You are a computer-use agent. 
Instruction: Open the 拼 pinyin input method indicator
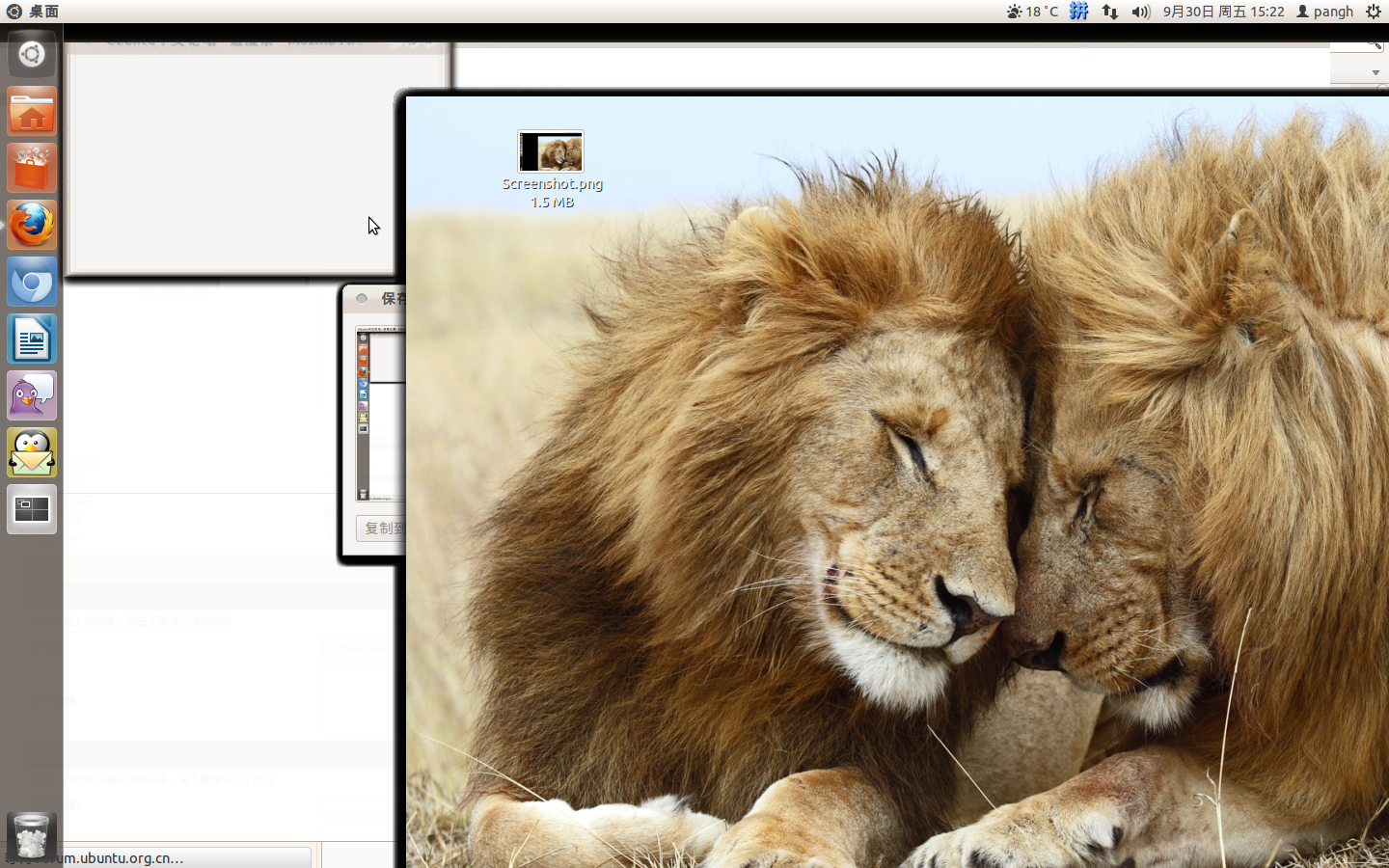click(1078, 12)
